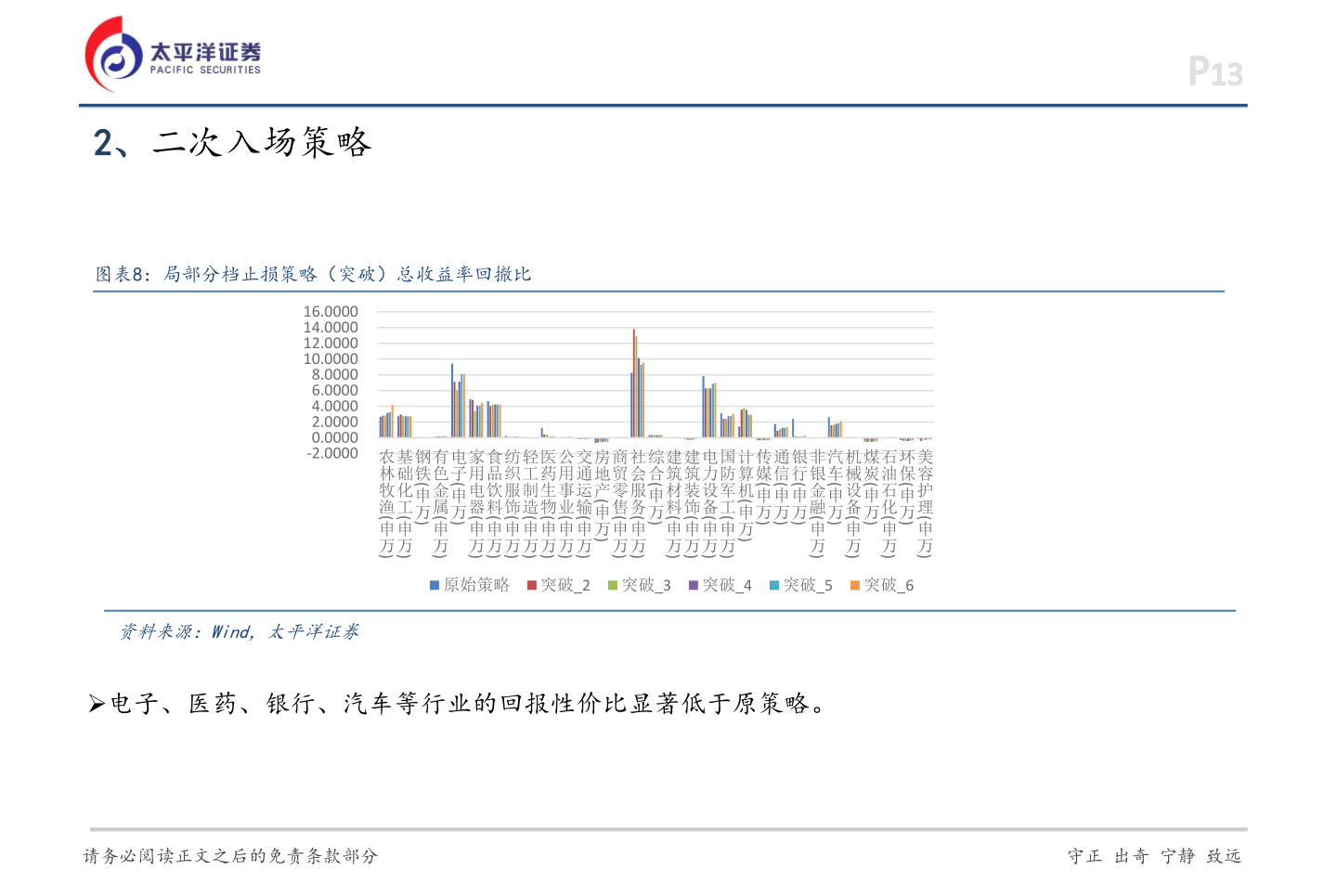1337x896 pixels.
Task: Click the chart caption 图表8
Action: [313, 274]
